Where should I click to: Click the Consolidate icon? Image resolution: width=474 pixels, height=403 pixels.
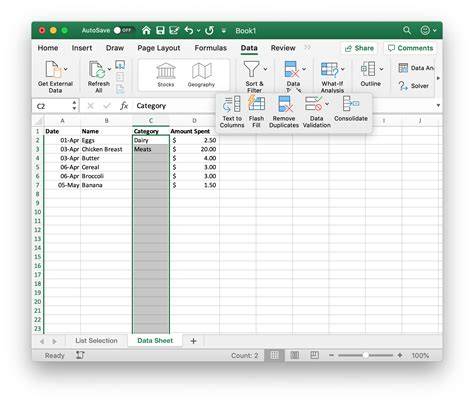351,104
